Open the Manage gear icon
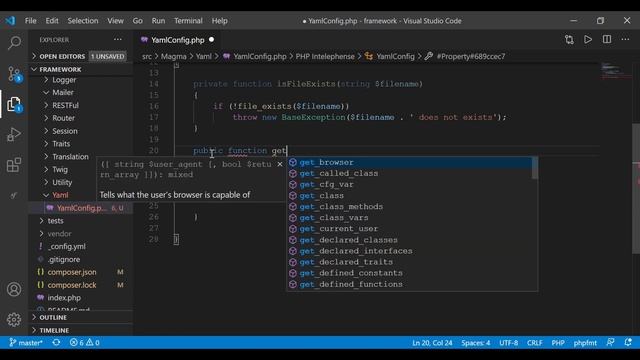This screenshot has width=640, height=360. (14, 320)
